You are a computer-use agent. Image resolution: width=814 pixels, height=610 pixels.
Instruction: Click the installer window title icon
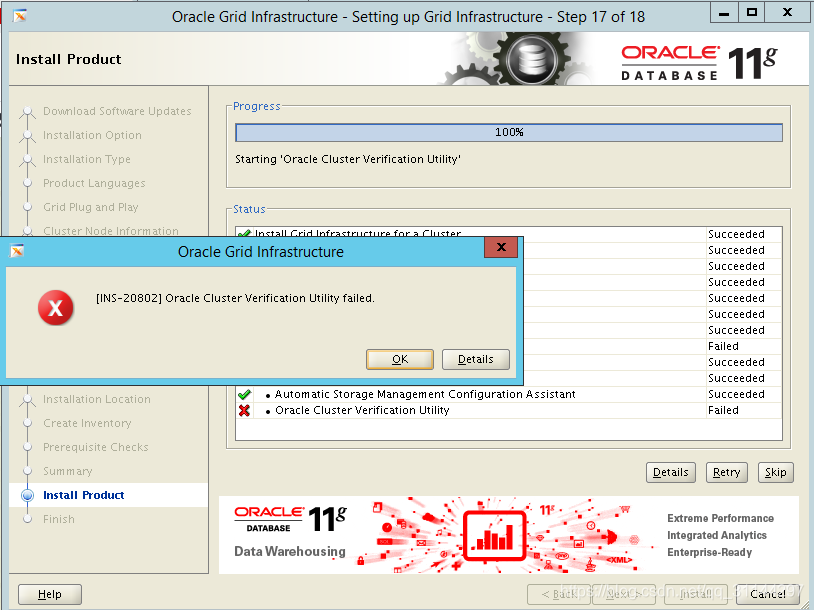20,16
